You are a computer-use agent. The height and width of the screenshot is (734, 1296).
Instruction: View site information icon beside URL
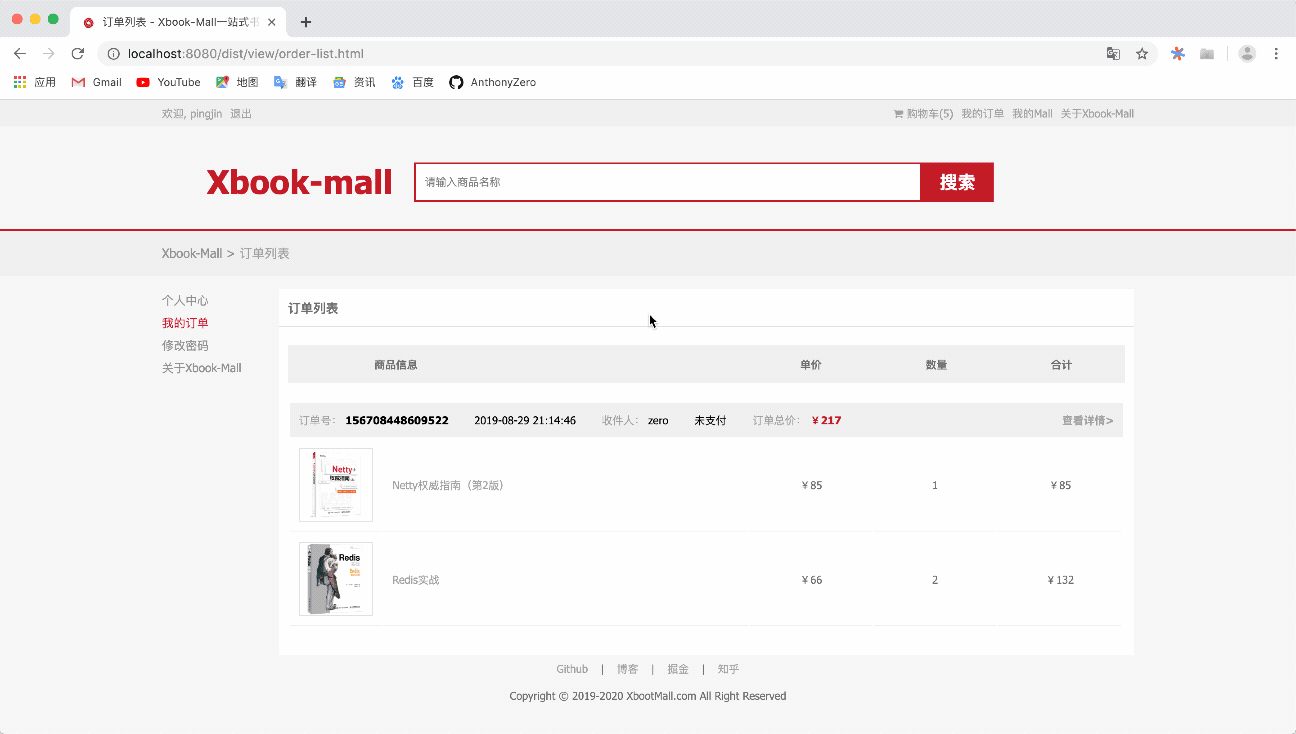coord(114,54)
